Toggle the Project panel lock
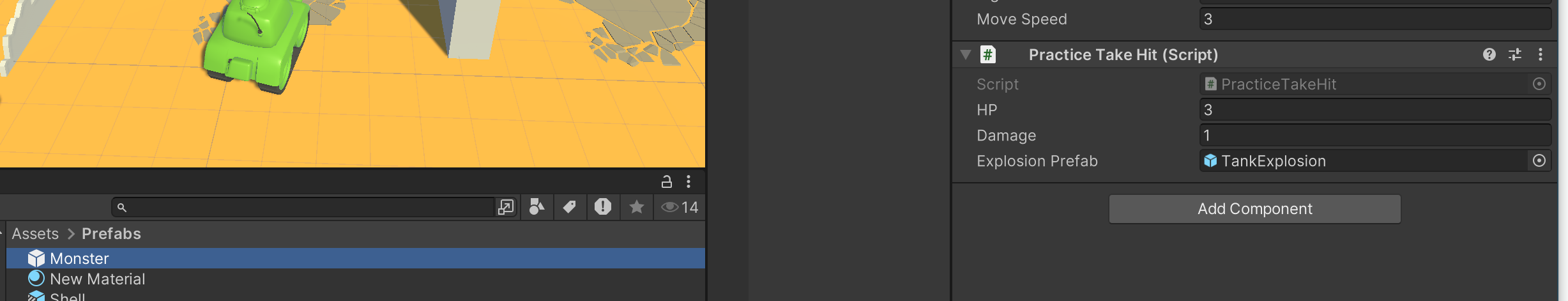 [666, 181]
